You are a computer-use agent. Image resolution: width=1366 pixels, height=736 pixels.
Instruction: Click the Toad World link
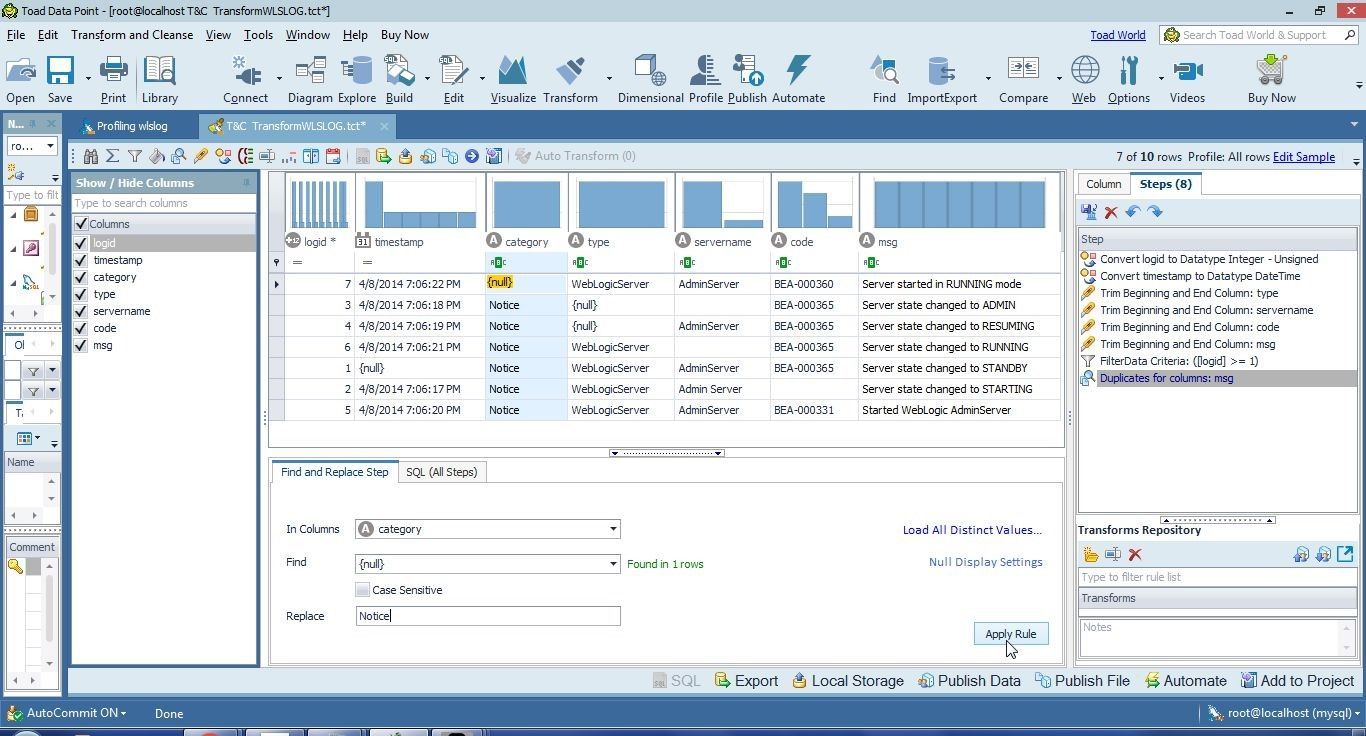pos(1117,35)
